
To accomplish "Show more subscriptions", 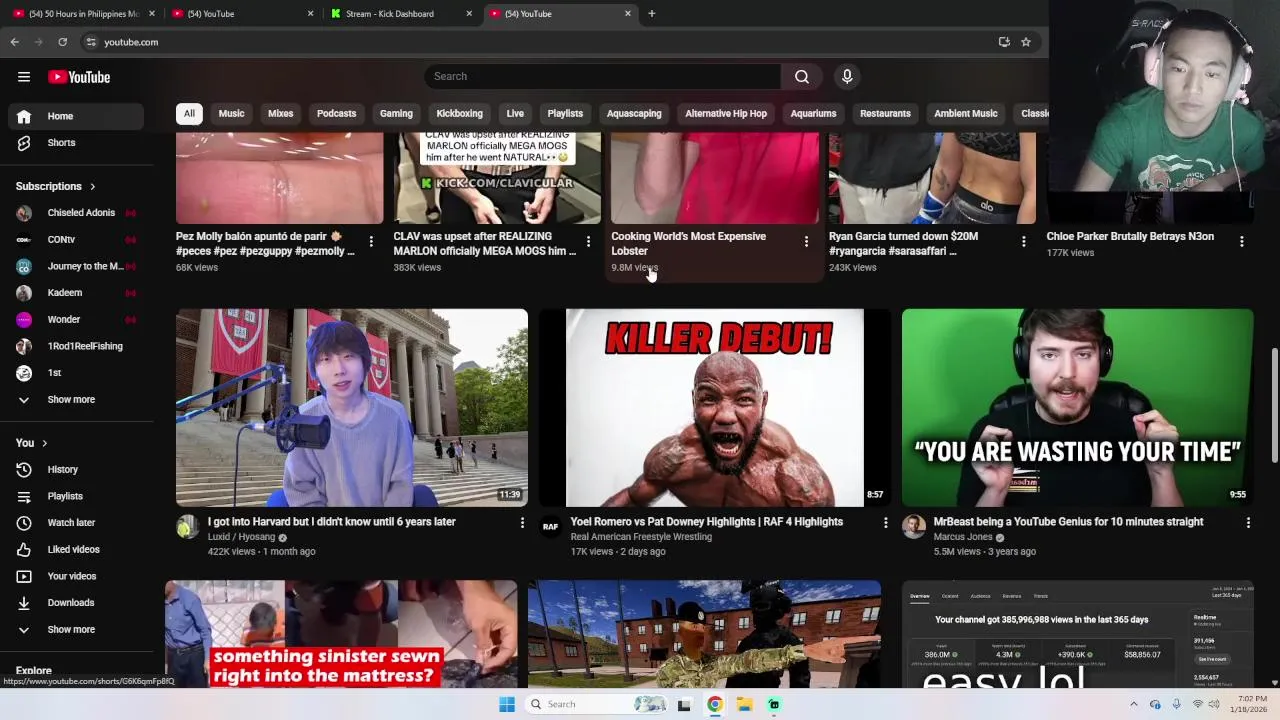I will [x=76, y=399].
